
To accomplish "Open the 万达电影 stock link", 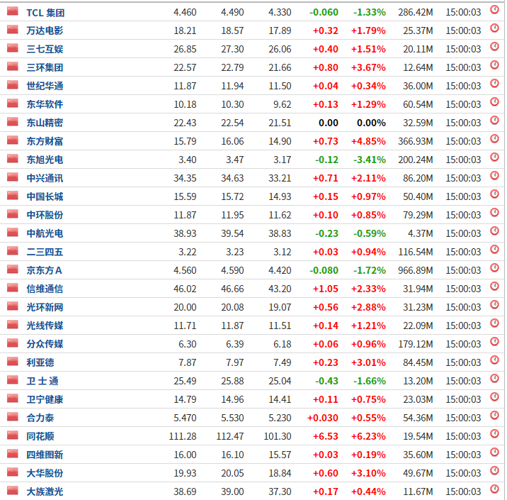I will [45, 31].
